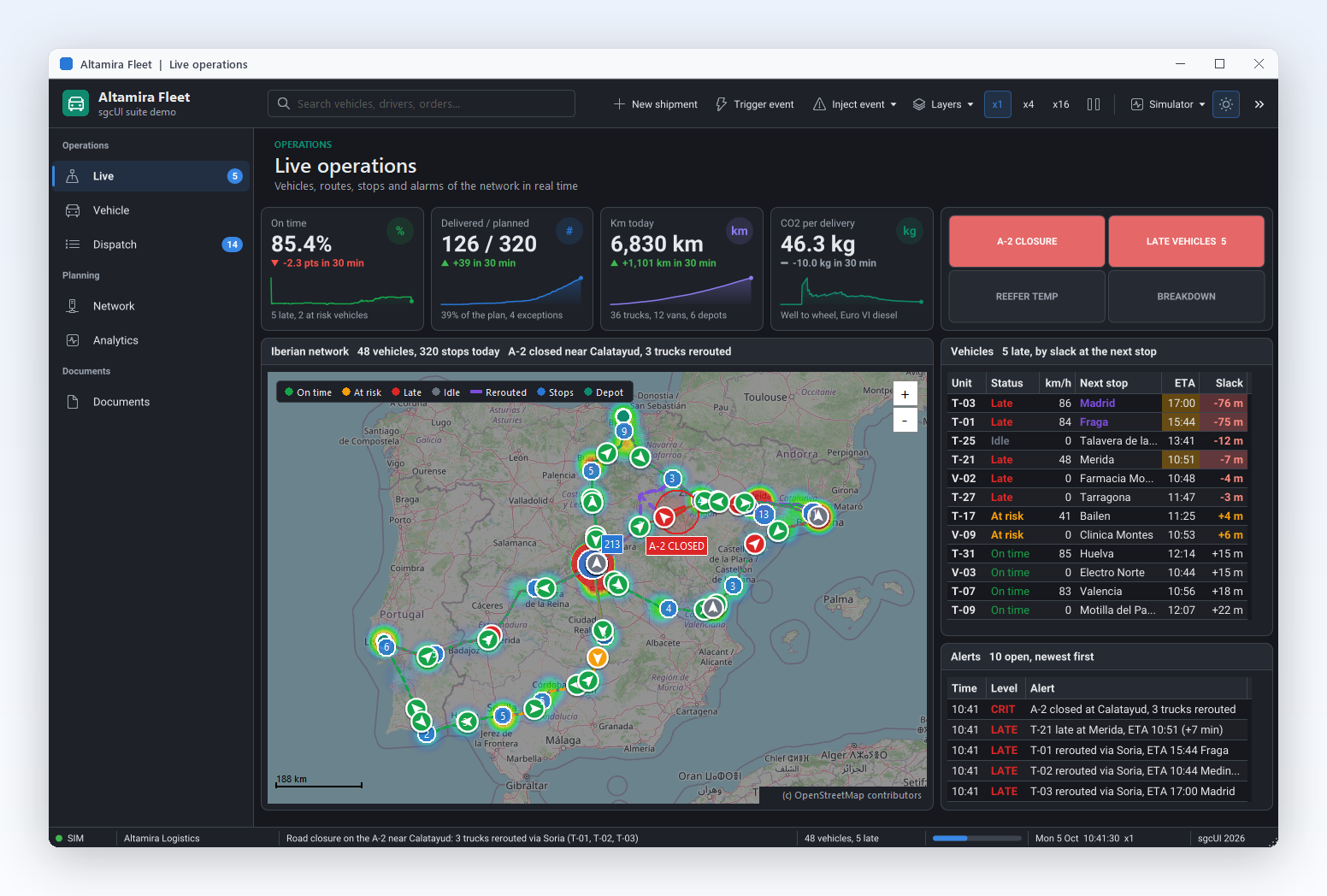
Task: Open the Inject event dropdown
Action: [x=855, y=104]
